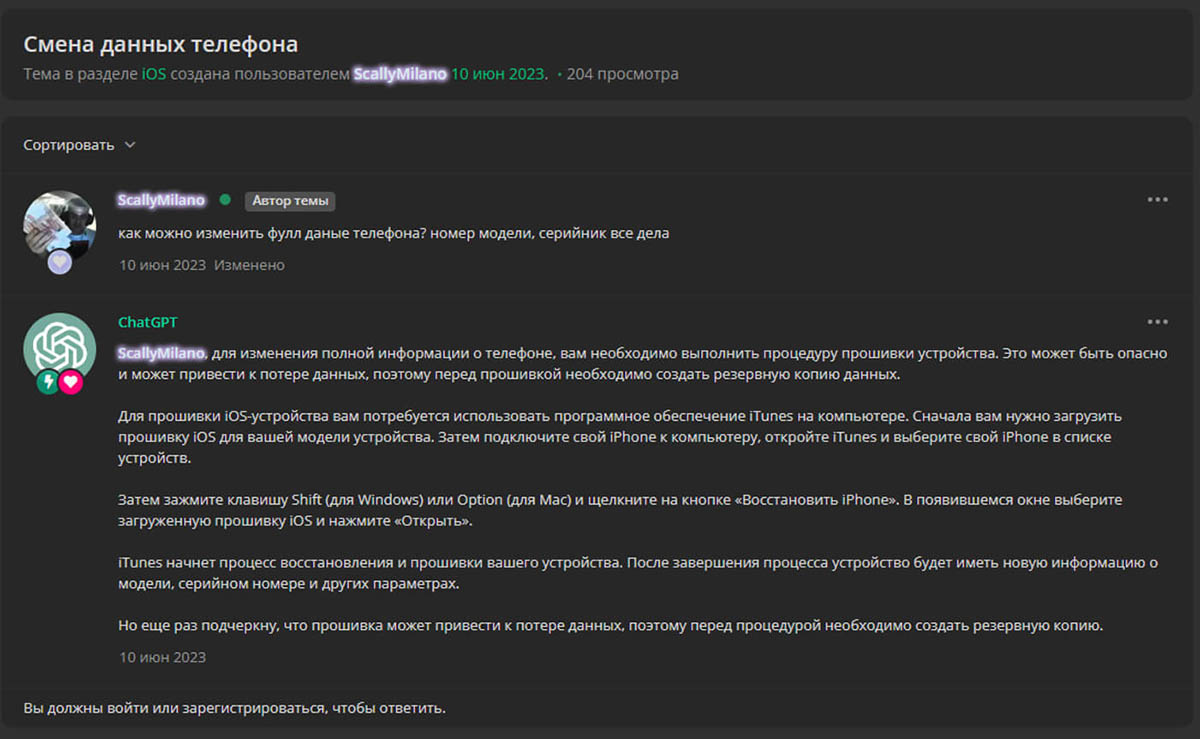The width and height of the screenshot is (1200, 739).
Task: Open the Сортировать sort dropdown
Action: pyautogui.click(x=69, y=145)
